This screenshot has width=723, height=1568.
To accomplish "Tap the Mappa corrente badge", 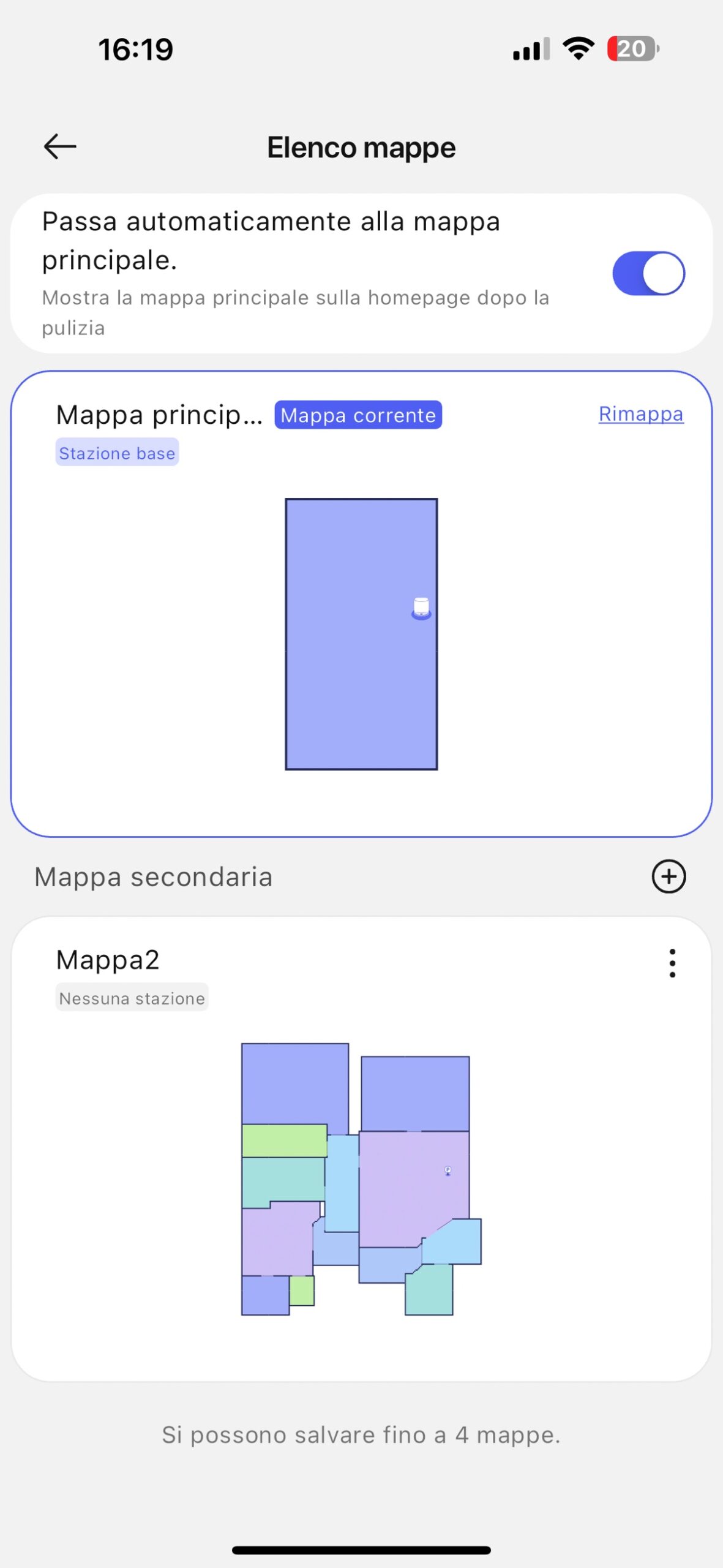I will 358,415.
